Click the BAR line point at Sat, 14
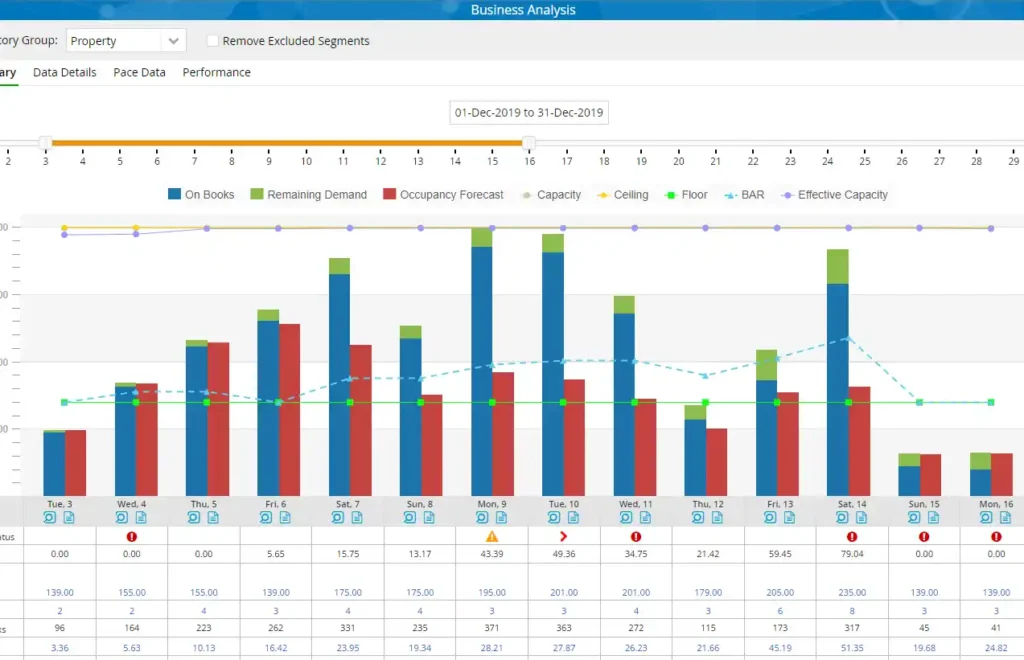 coord(848,338)
